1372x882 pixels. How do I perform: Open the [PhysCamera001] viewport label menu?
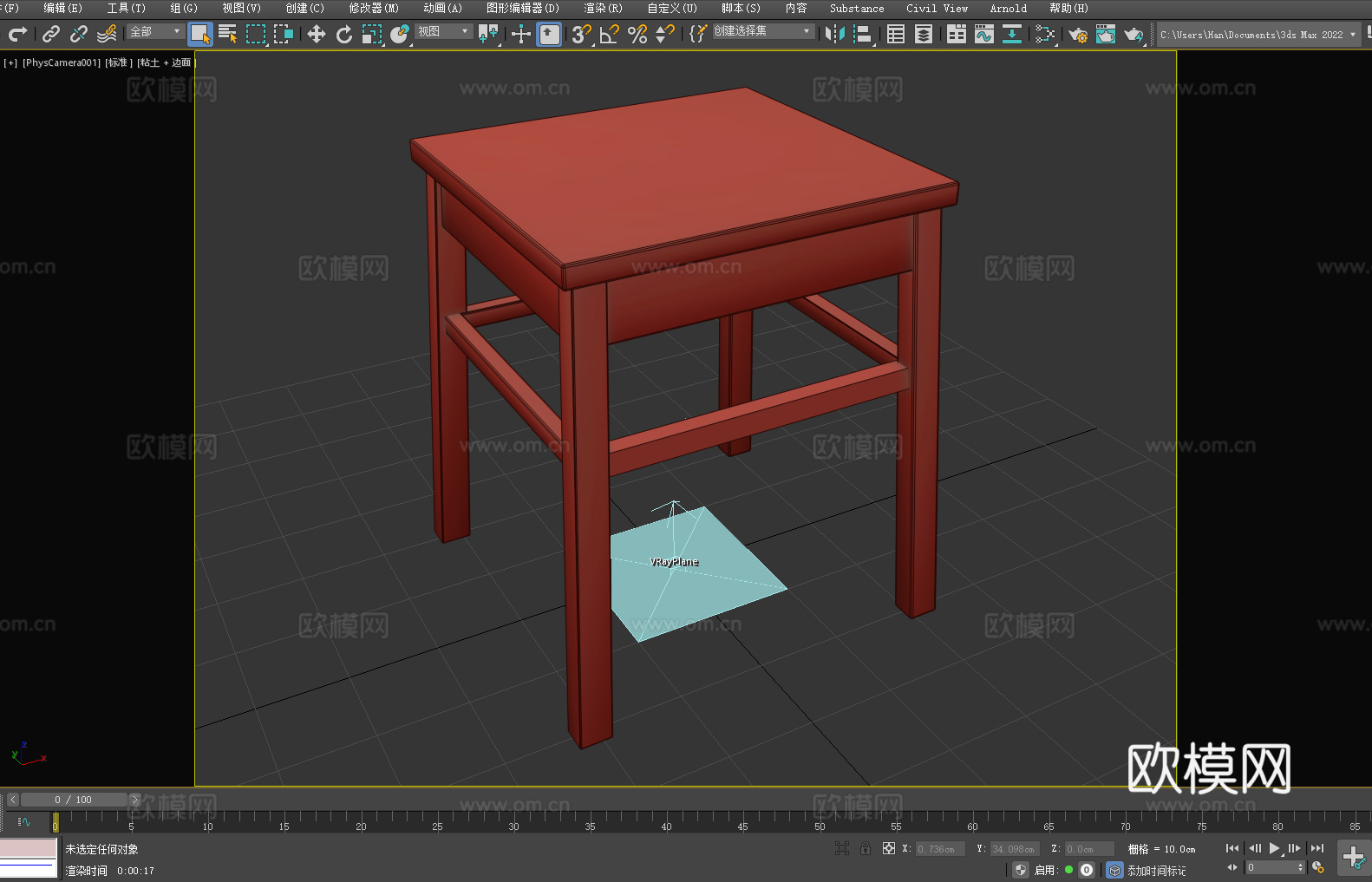coord(62,62)
